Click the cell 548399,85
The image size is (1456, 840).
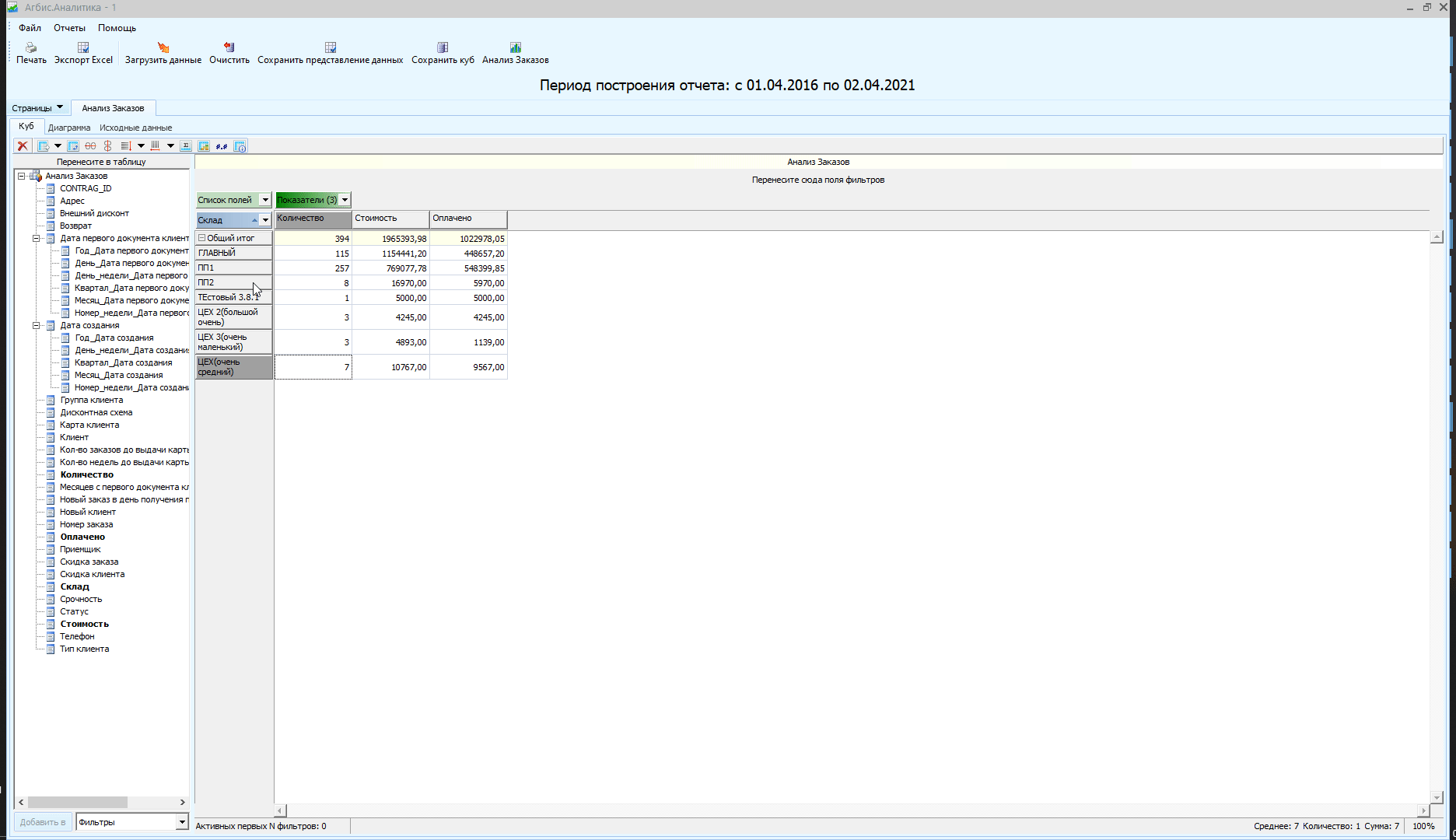(468, 268)
